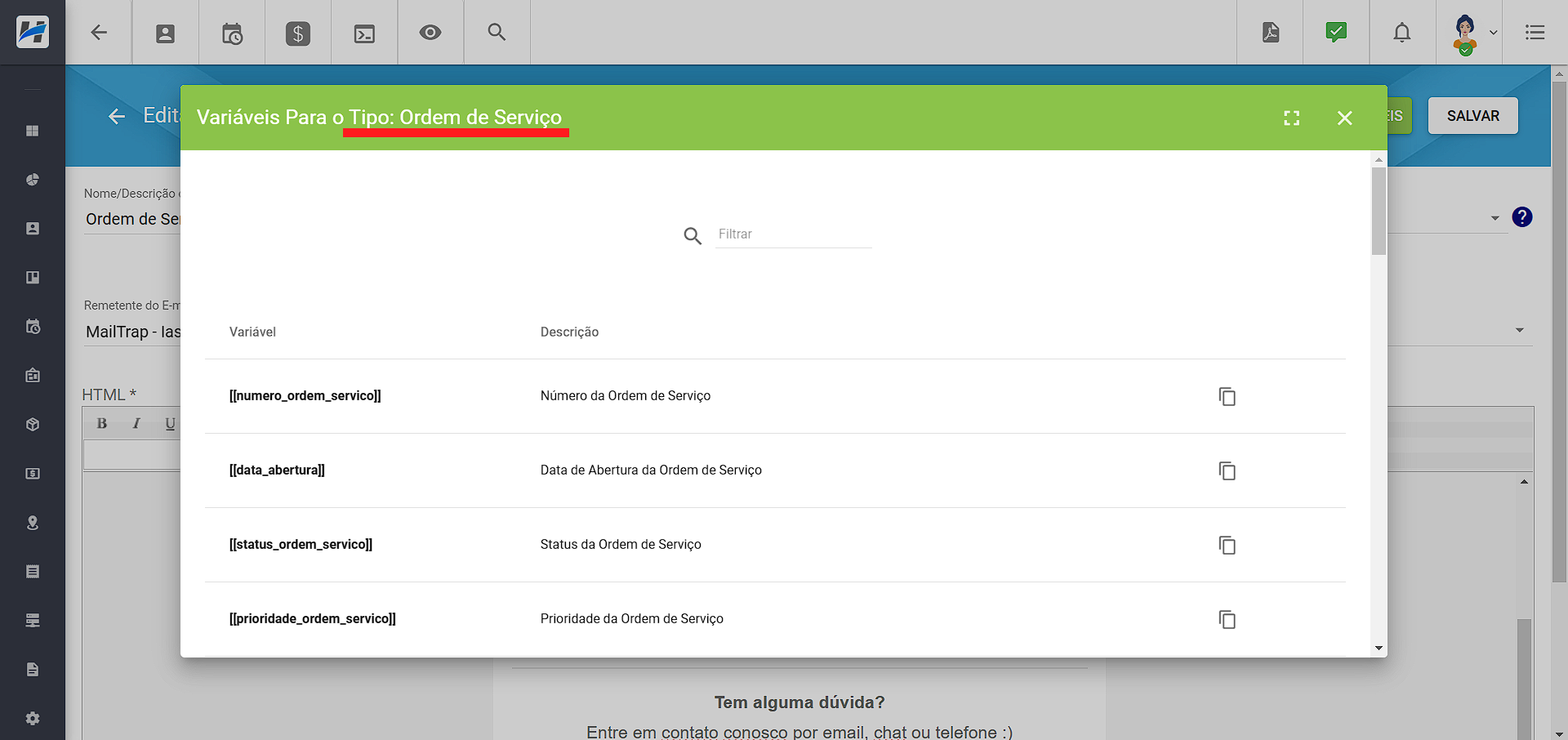
Task: Select the [[prioridade_ordem_servico]] text
Action: 312,618
